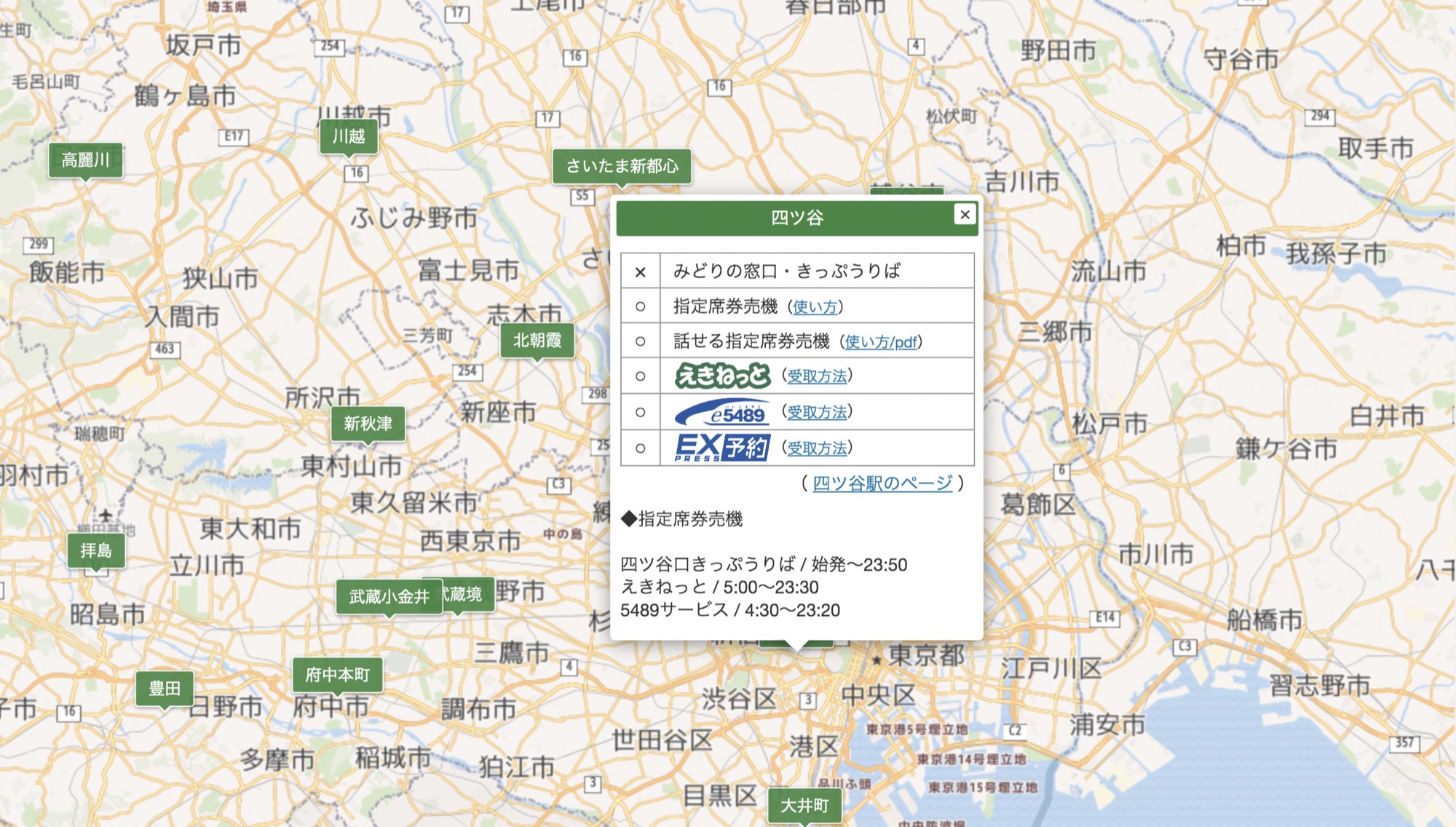
Task: Click the えきねっと logo
Action: pyautogui.click(x=722, y=376)
